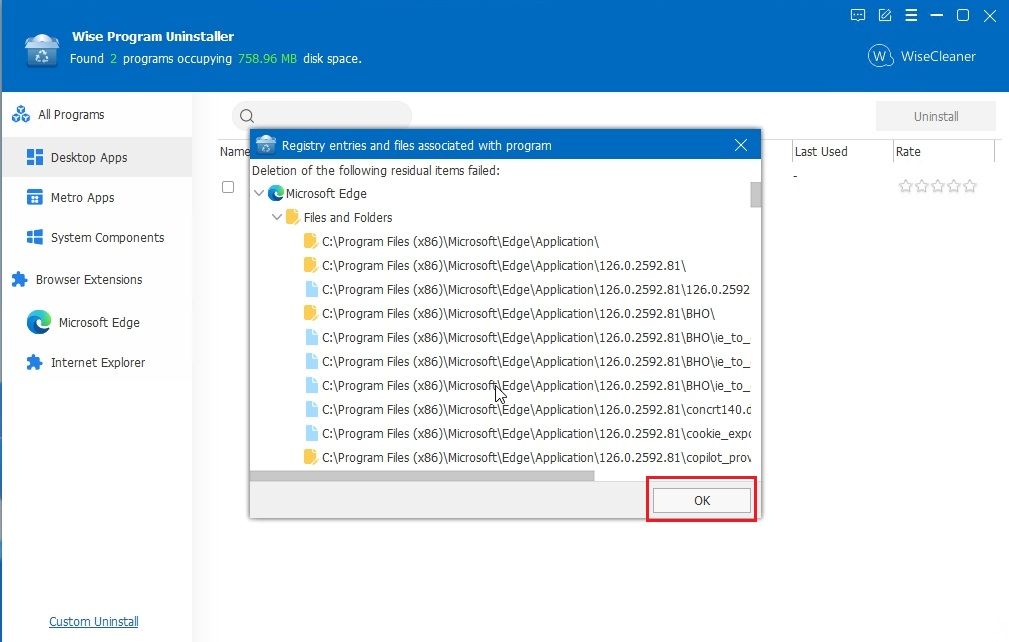Click the OK button in the dialog
Image resolution: width=1009 pixels, height=642 pixels.
(x=701, y=500)
